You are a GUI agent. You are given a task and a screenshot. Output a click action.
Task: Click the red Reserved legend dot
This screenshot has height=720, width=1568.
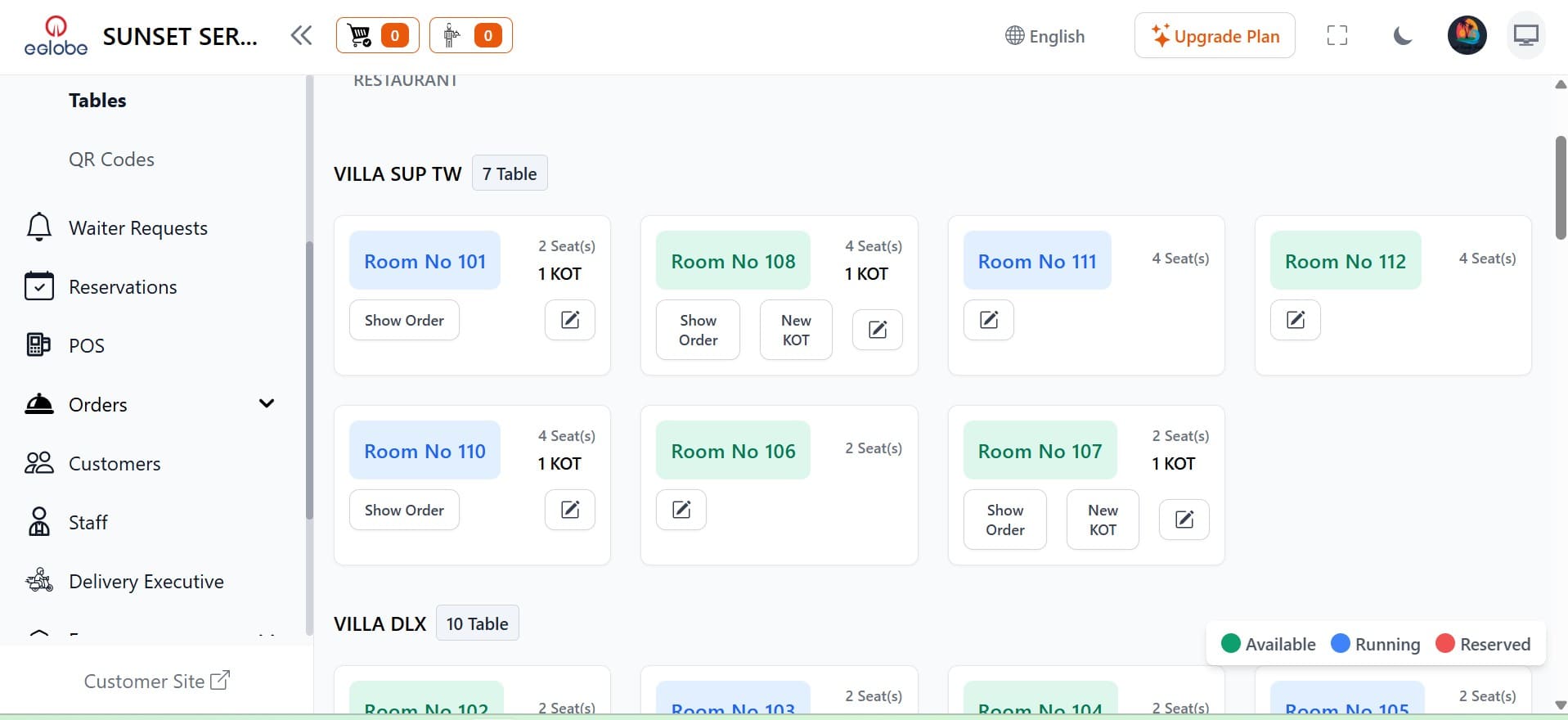point(1445,643)
